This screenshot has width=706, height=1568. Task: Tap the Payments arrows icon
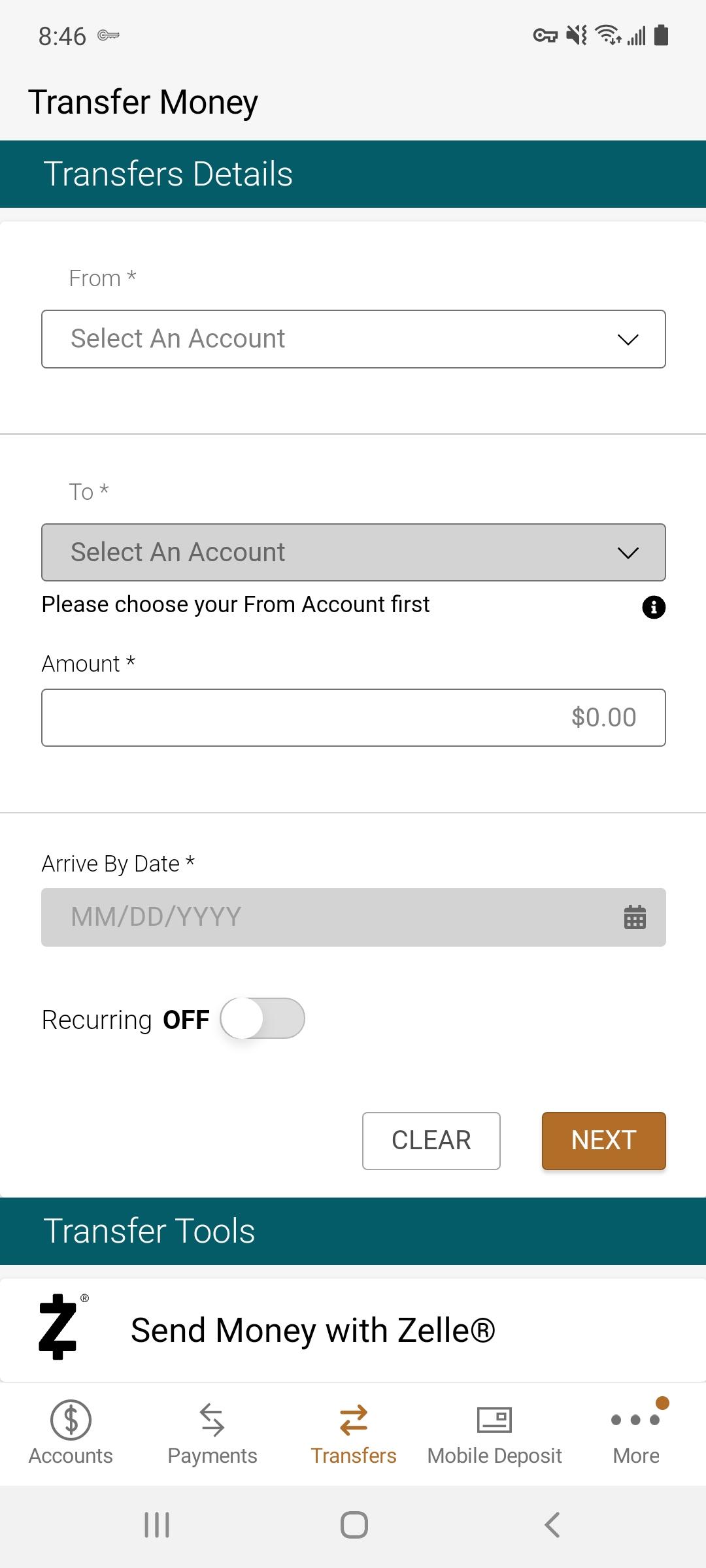[212, 1420]
